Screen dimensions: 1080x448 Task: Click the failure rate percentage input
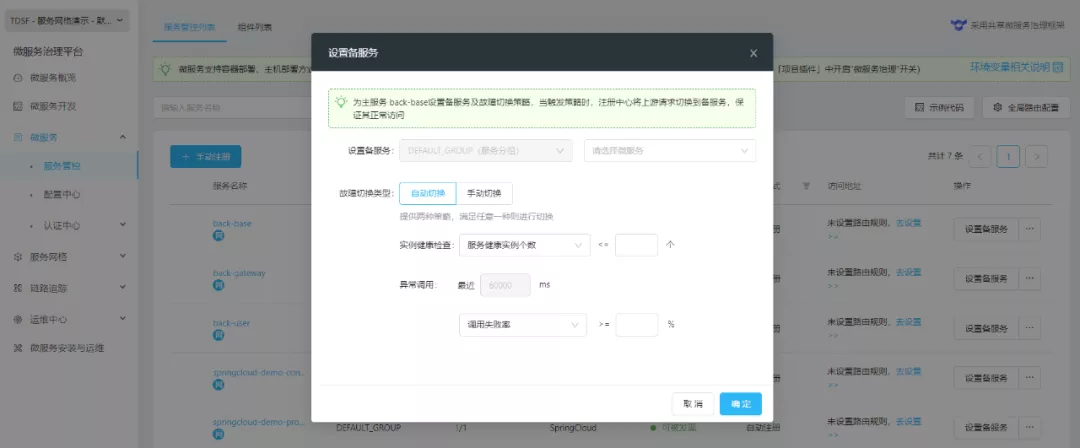pos(636,325)
